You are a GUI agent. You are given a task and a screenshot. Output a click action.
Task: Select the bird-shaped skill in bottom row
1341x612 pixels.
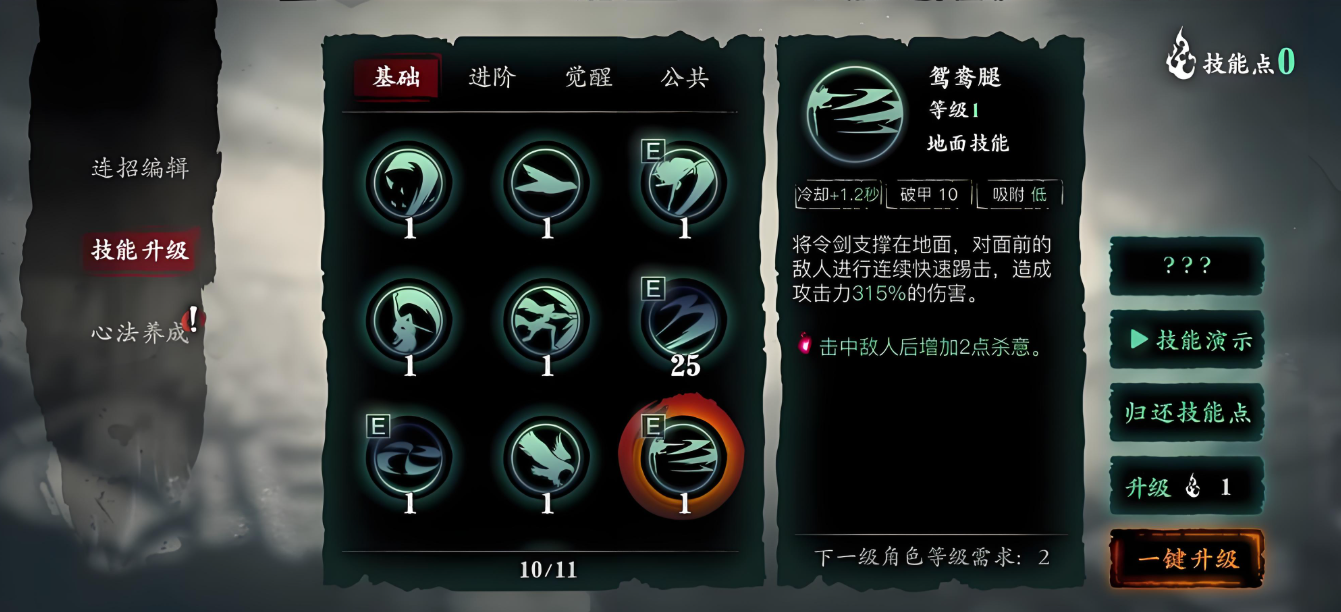pyautogui.click(x=546, y=457)
